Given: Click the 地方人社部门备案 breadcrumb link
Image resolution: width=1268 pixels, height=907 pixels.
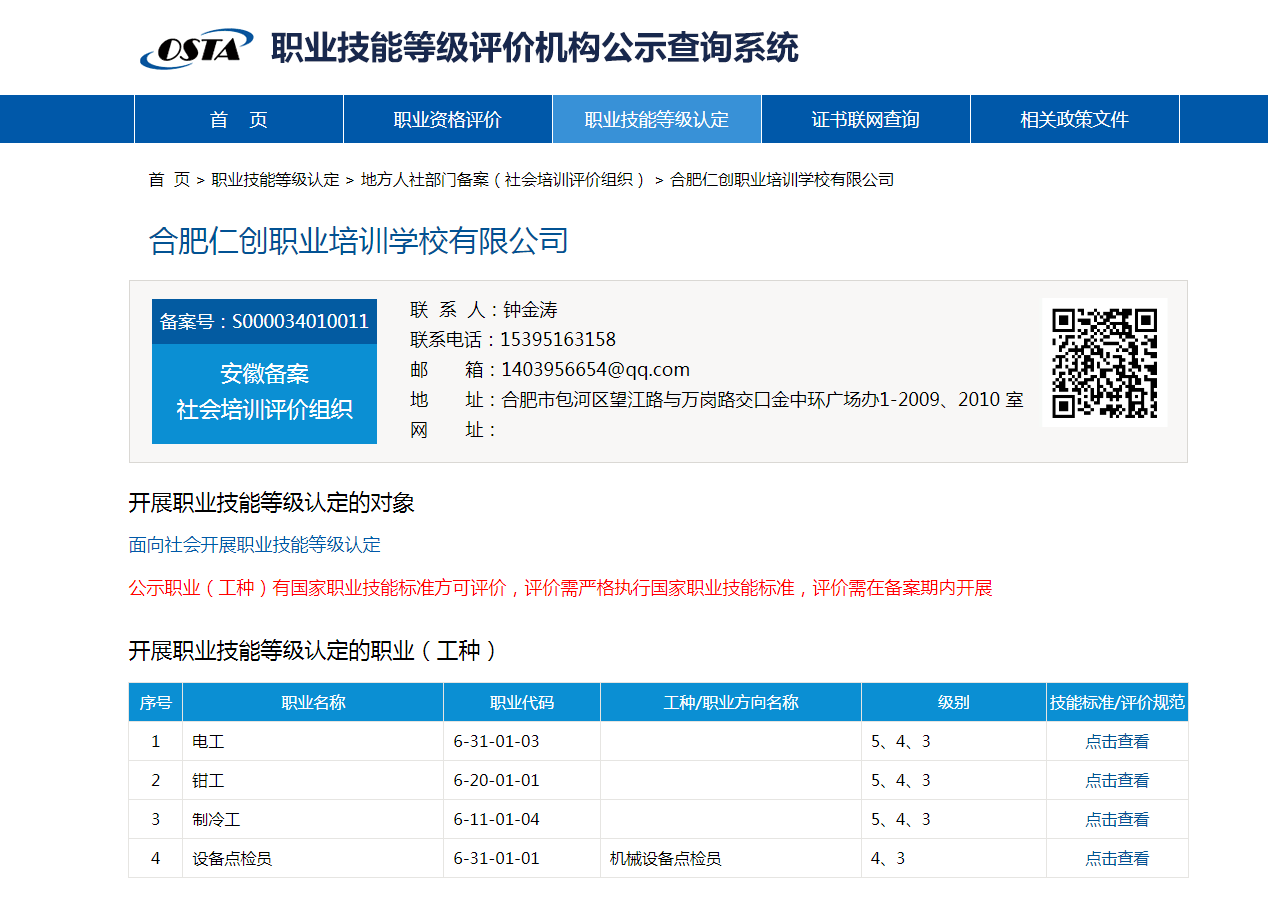Looking at the screenshot, I should (503, 180).
